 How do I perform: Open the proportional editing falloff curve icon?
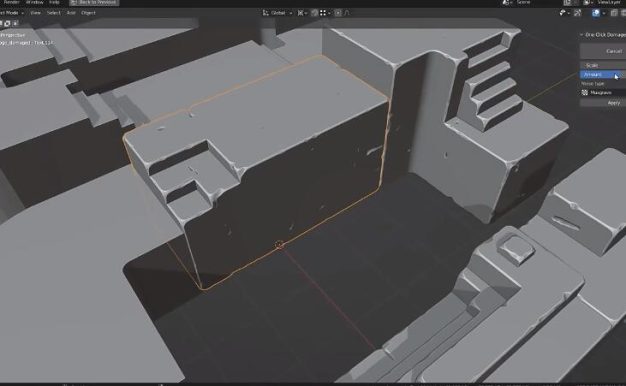pos(347,13)
